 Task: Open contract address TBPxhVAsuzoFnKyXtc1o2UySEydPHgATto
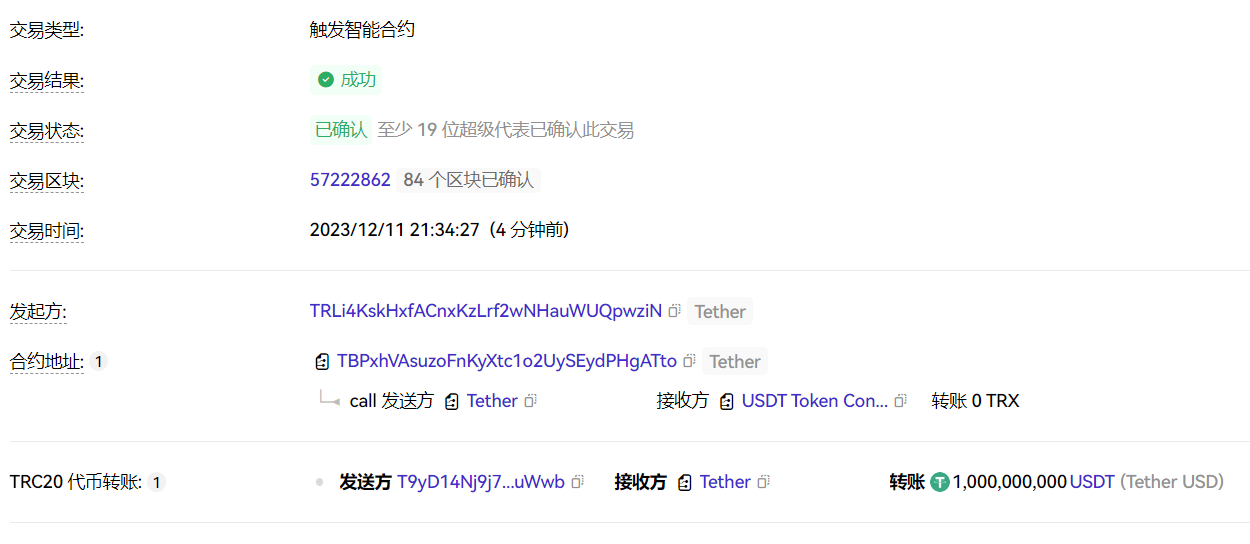tap(507, 361)
